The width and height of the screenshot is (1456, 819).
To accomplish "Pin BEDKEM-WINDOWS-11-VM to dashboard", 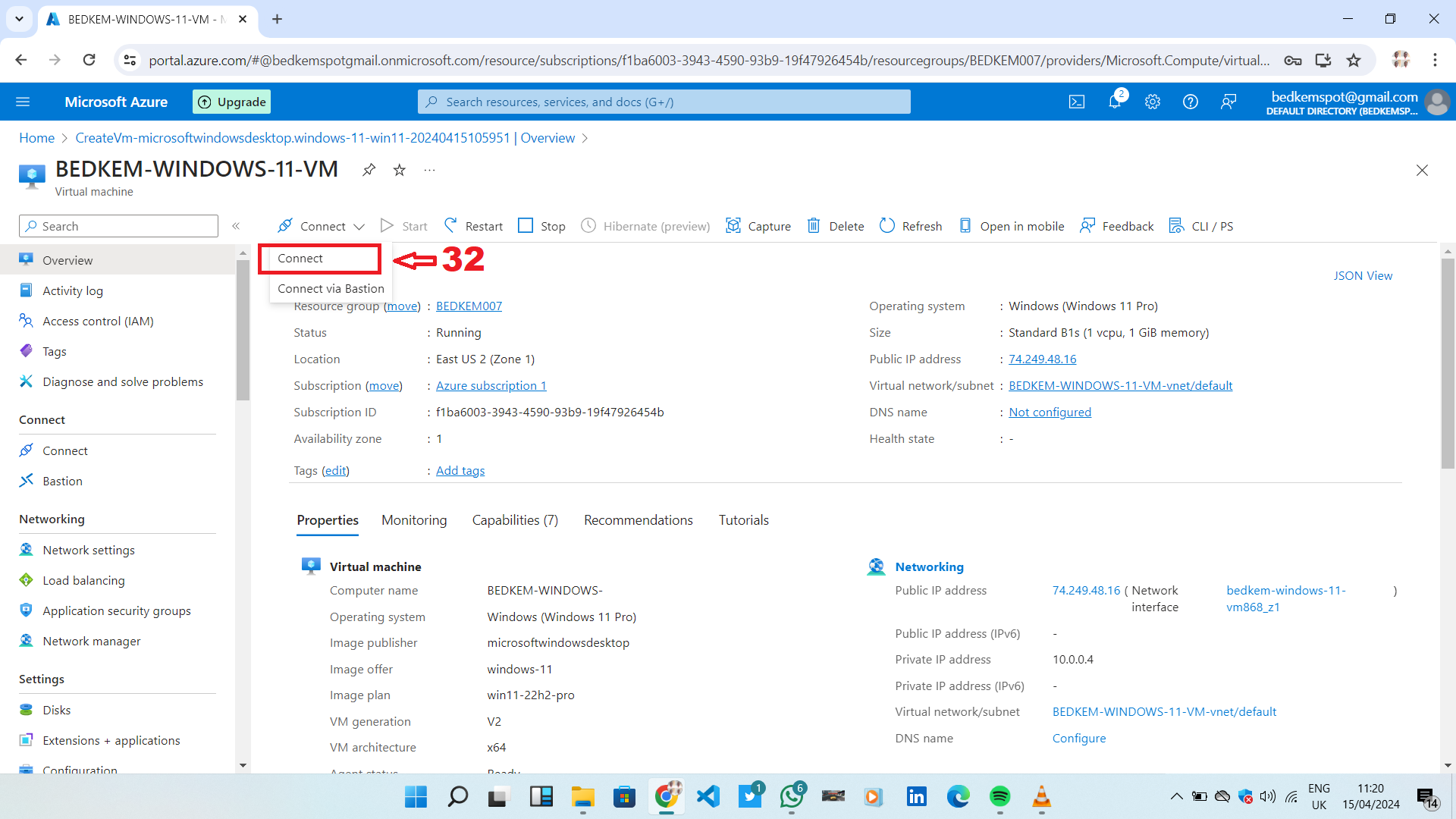I will pyautogui.click(x=369, y=170).
